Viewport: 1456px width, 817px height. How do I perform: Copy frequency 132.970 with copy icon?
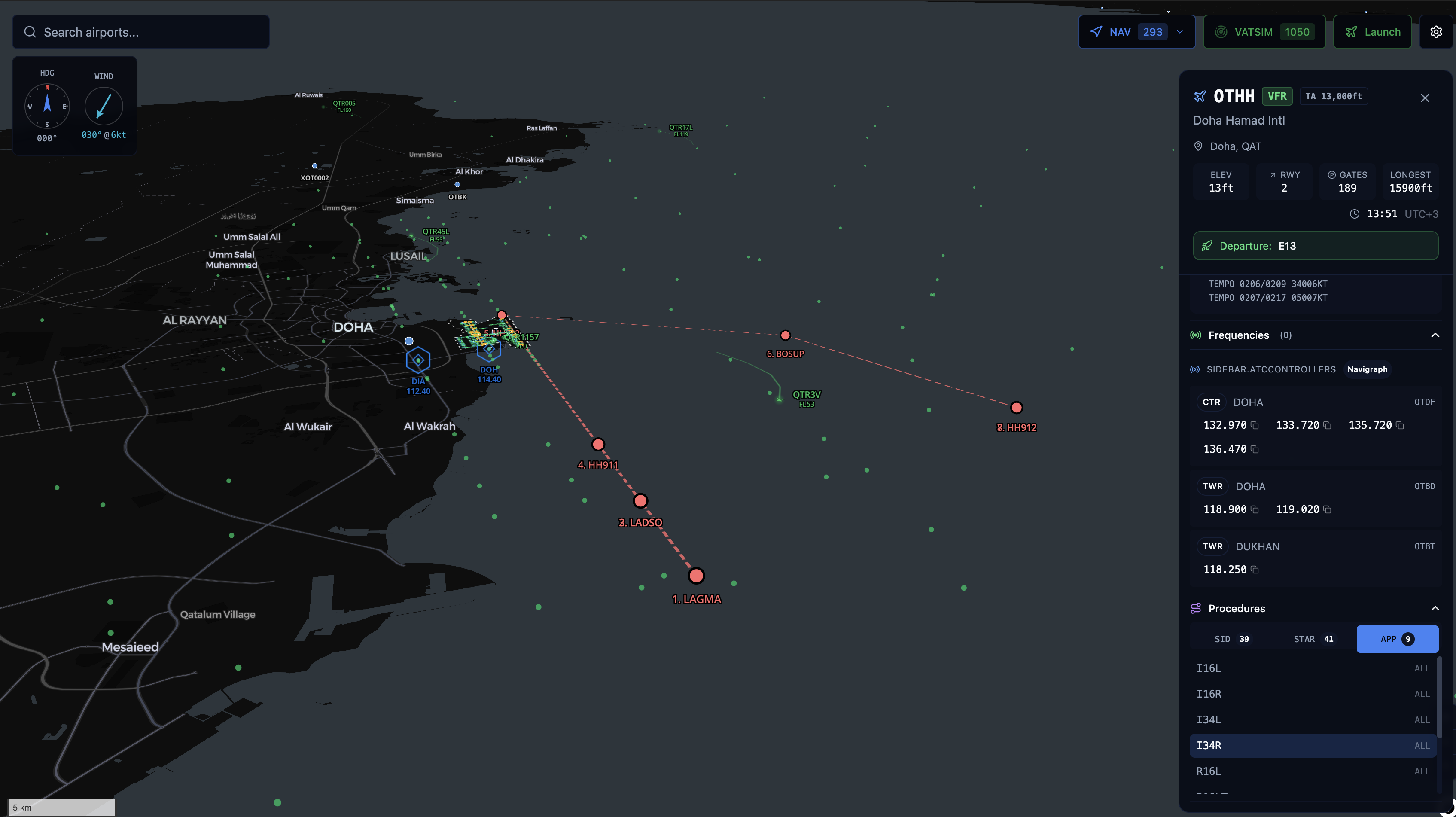(x=1255, y=425)
